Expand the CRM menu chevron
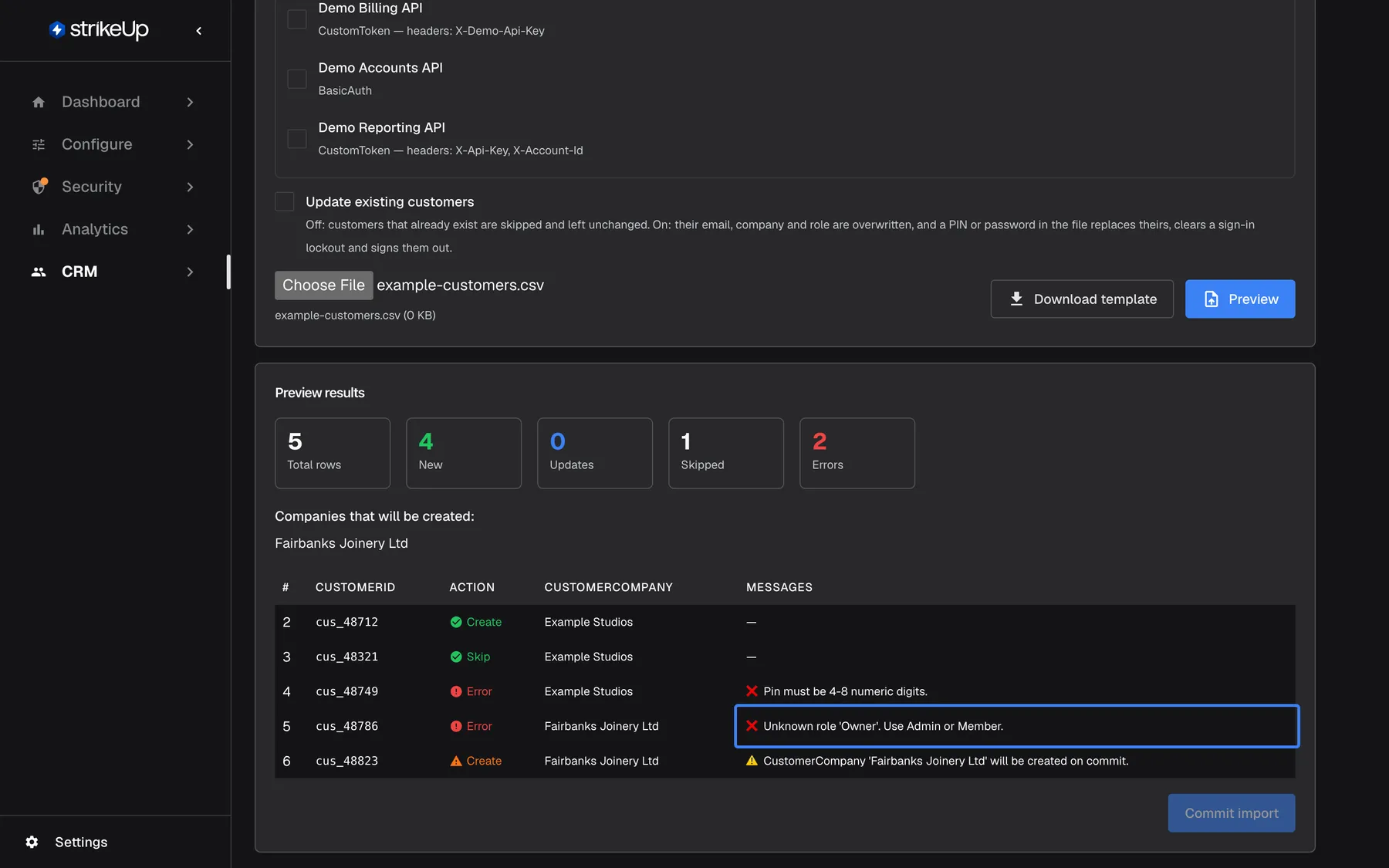 [x=190, y=272]
